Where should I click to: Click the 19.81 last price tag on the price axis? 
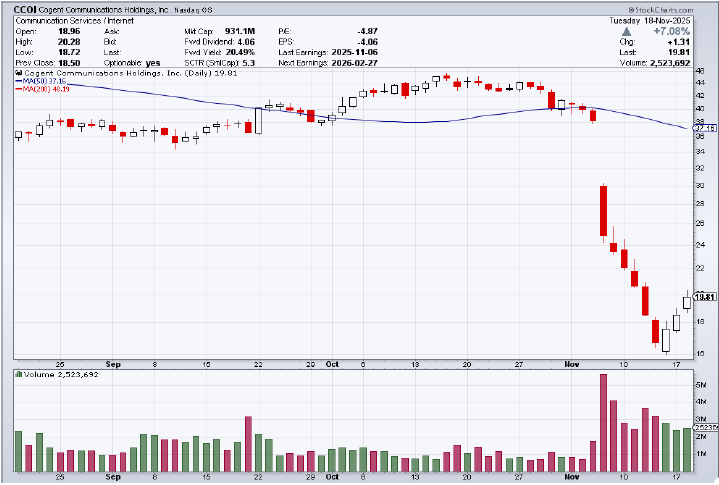click(x=705, y=297)
